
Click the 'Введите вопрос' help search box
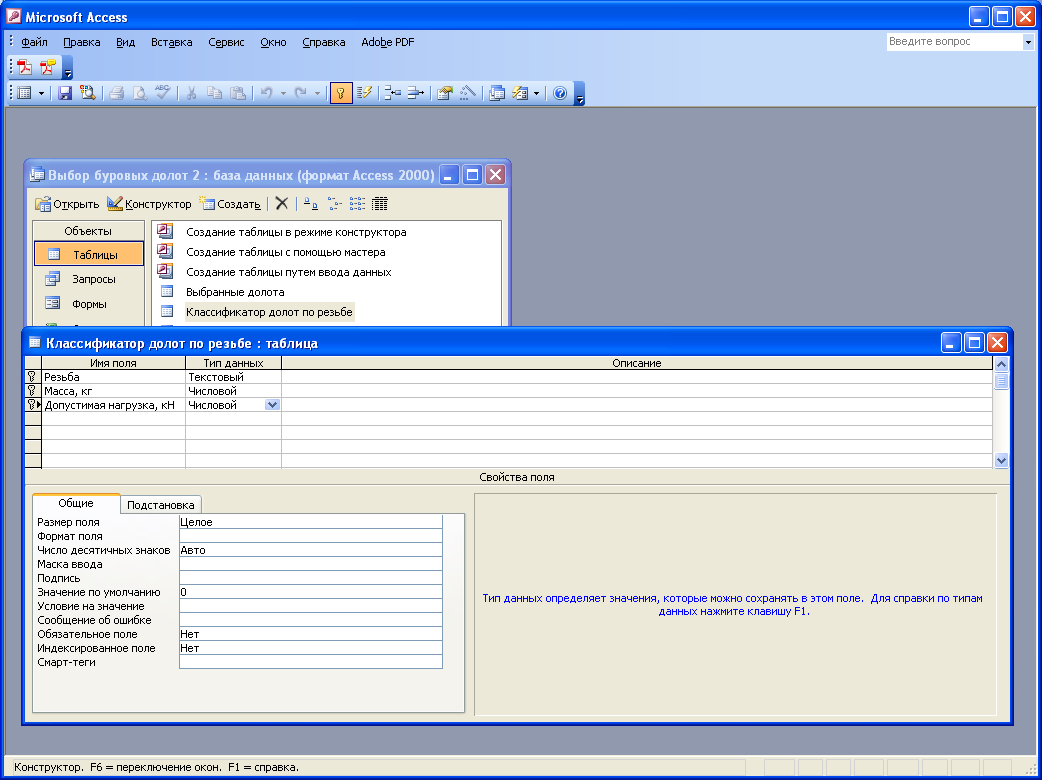point(954,42)
